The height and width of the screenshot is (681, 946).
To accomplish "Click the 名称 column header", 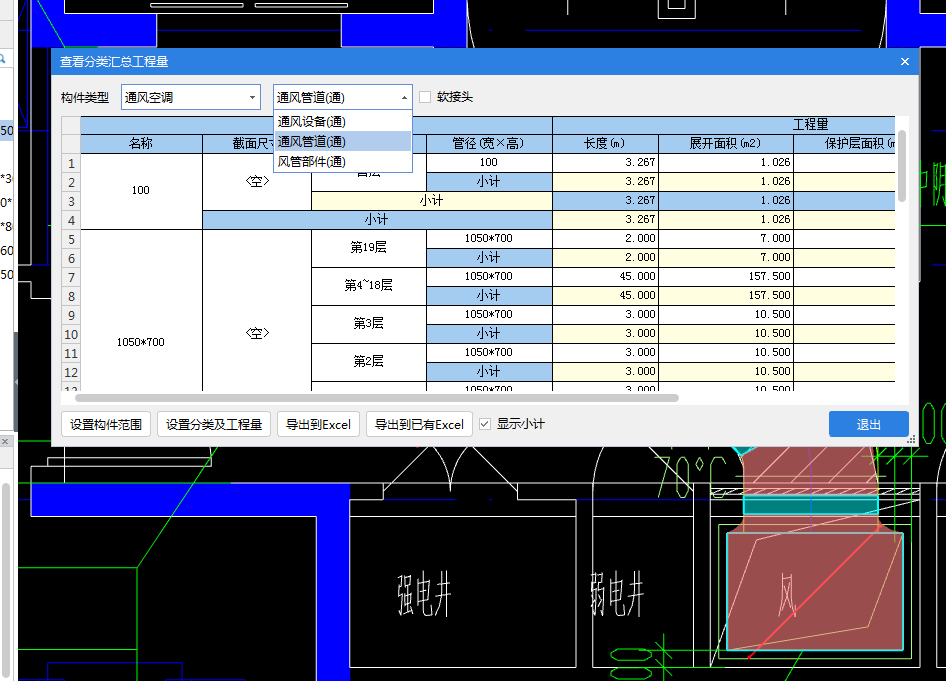I will (x=141, y=144).
